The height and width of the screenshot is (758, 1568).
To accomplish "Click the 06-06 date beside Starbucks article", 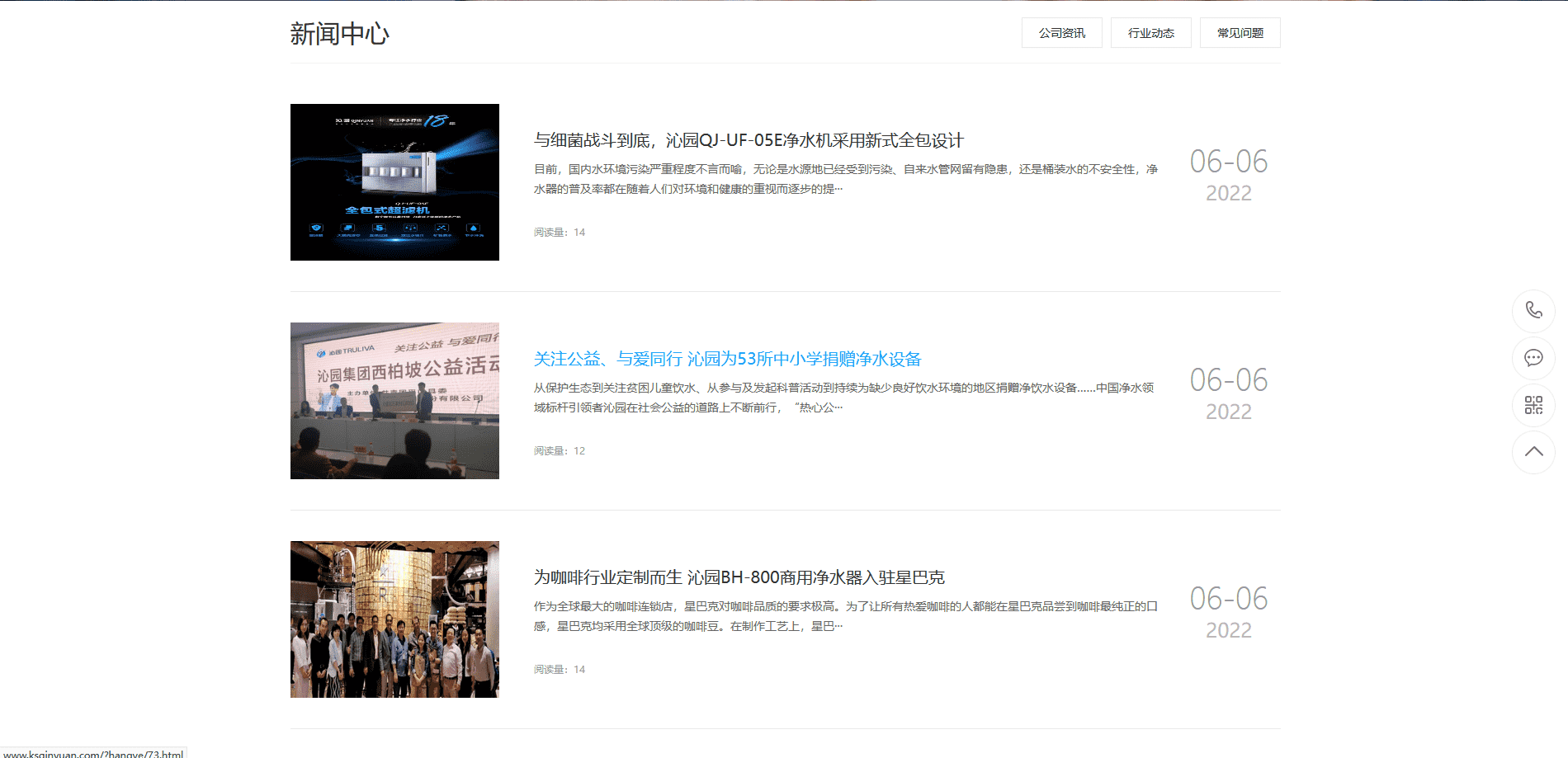I will click(x=1228, y=600).
